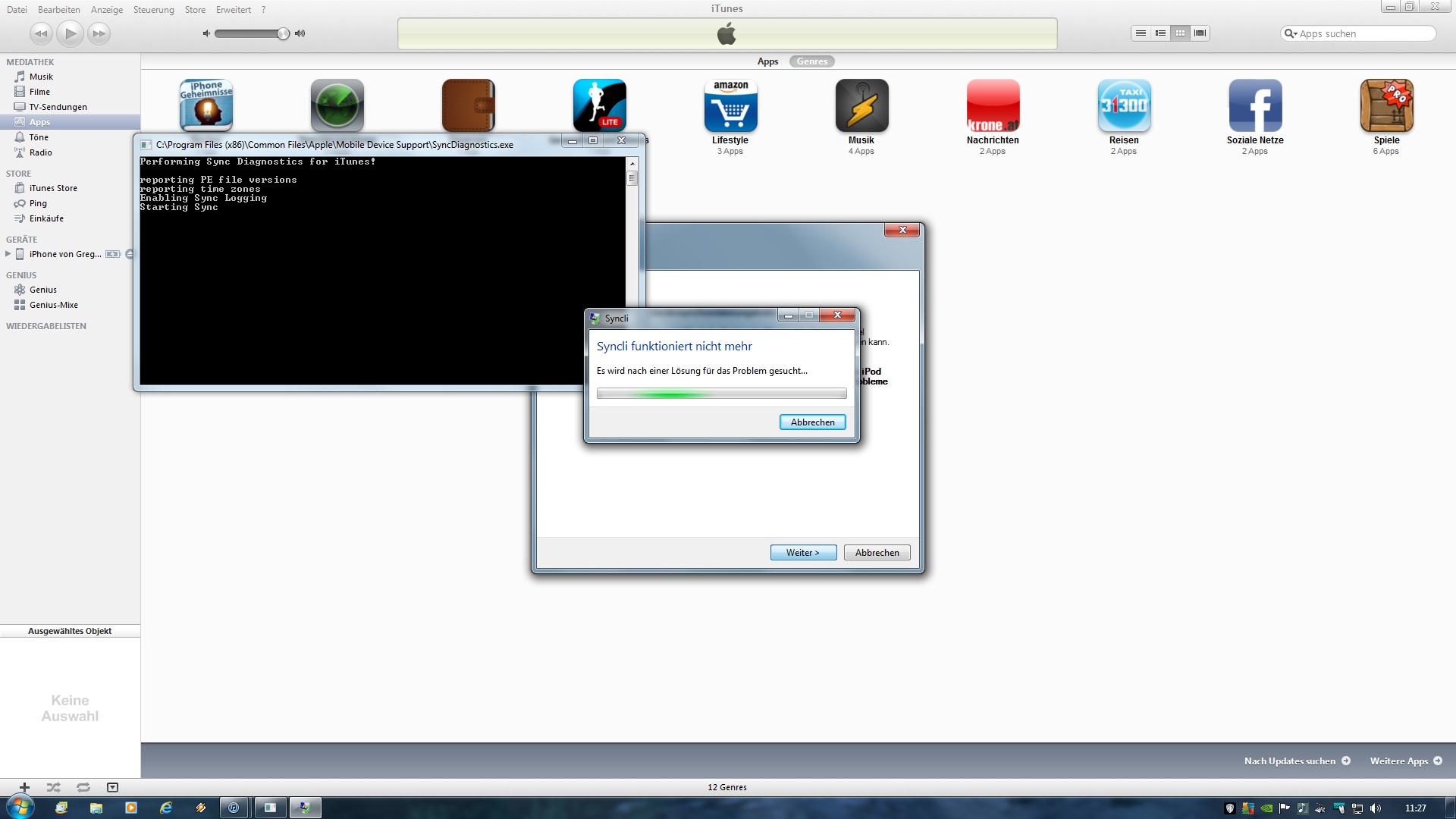The height and width of the screenshot is (819, 1456).
Task: Click the system tray volume icon
Action: click(1376, 808)
